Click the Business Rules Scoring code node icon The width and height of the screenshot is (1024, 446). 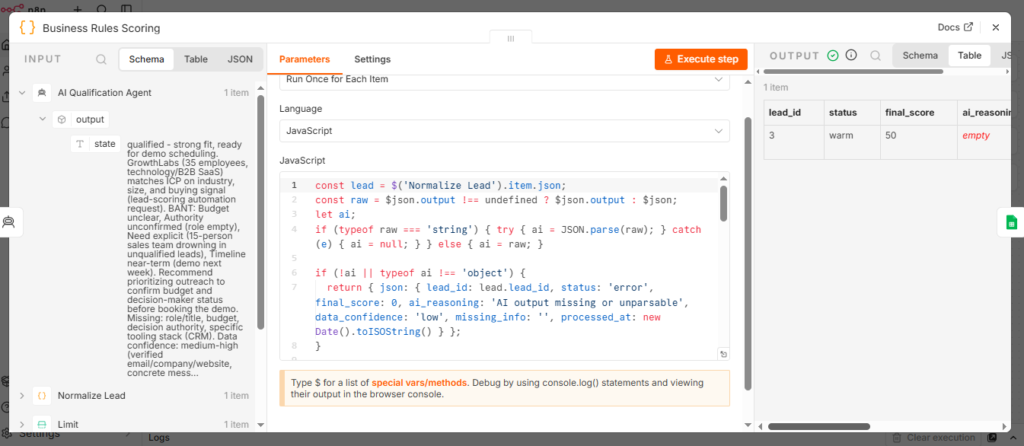(x=27, y=28)
